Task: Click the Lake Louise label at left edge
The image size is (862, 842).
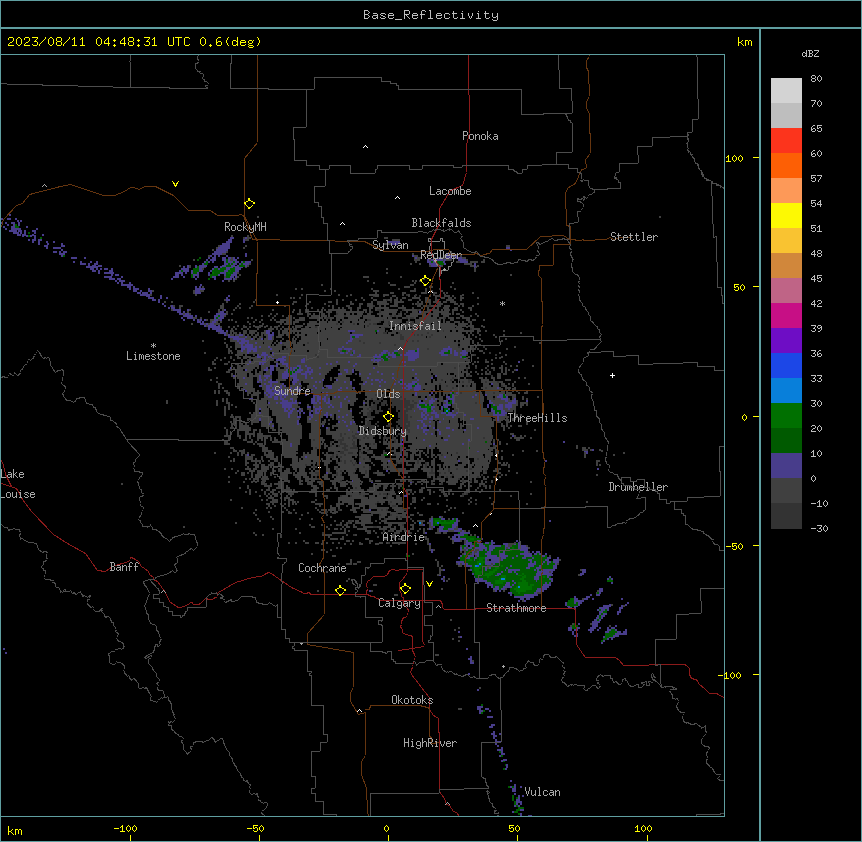Action: pyautogui.click(x=18, y=484)
